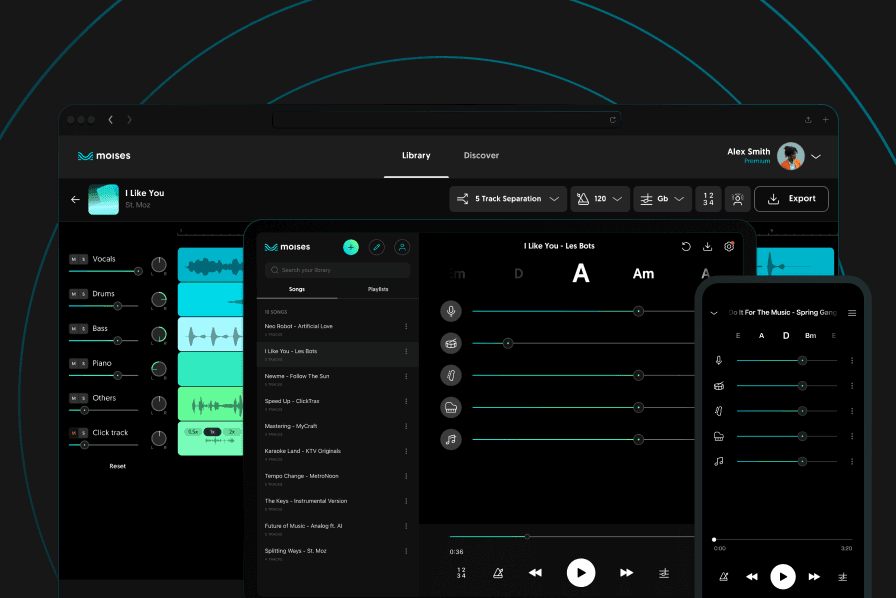Click the metronome icon in tablet player
This screenshot has height=598, width=896.
(x=497, y=573)
